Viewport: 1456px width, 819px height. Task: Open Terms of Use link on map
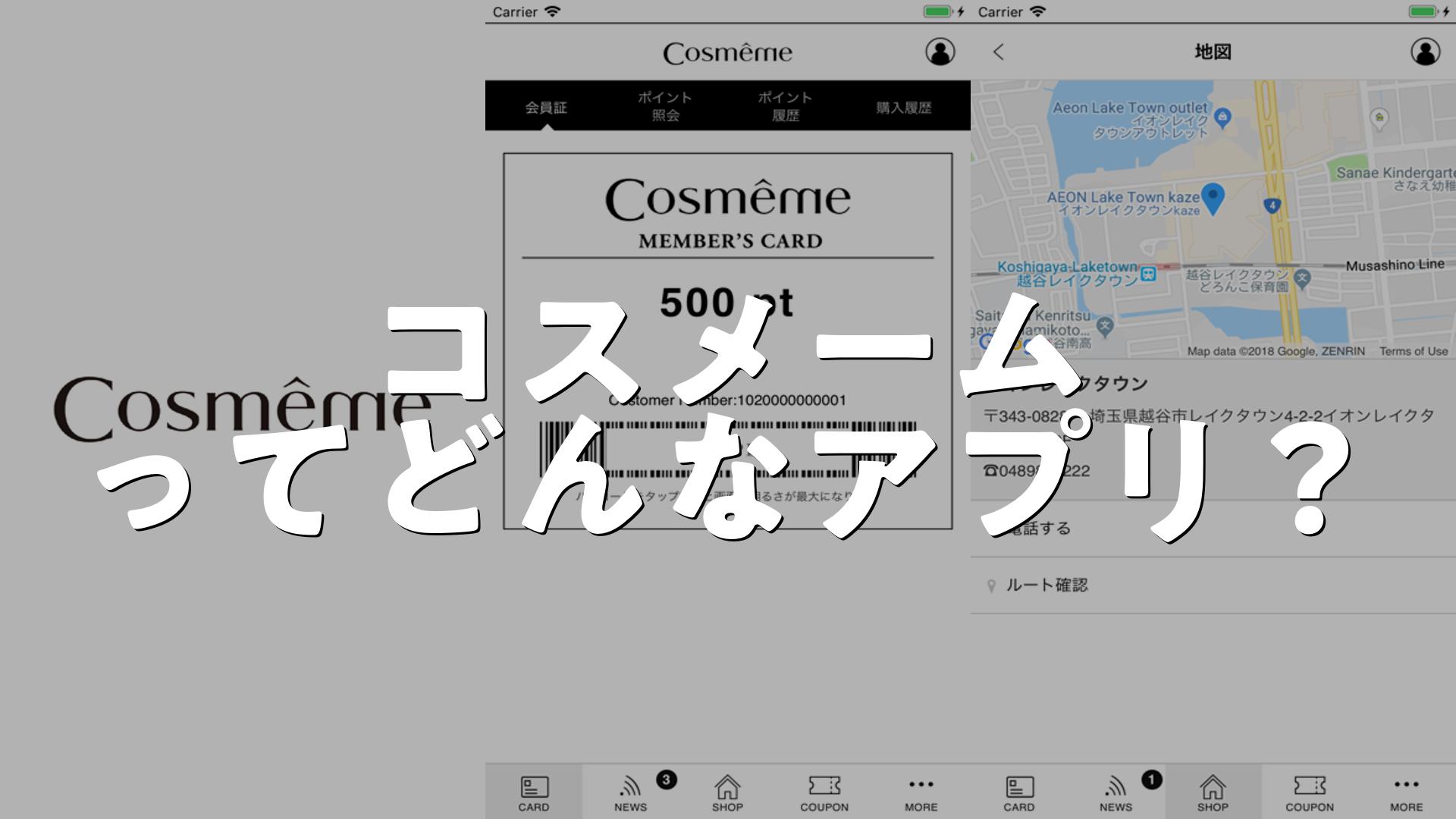click(x=1414, y=351)
